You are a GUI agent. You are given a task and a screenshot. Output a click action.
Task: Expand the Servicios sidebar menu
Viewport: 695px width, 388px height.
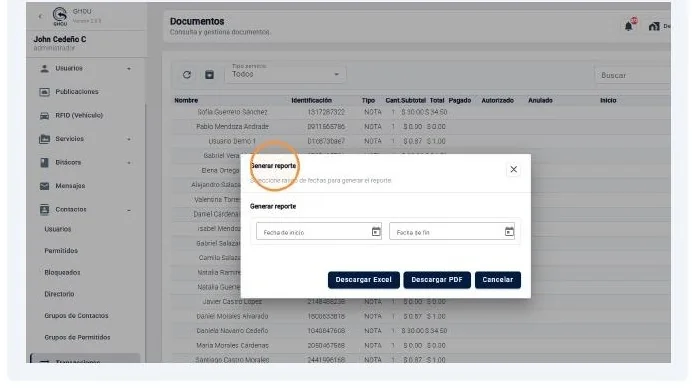pyautogui.click(x=85, y=139)
